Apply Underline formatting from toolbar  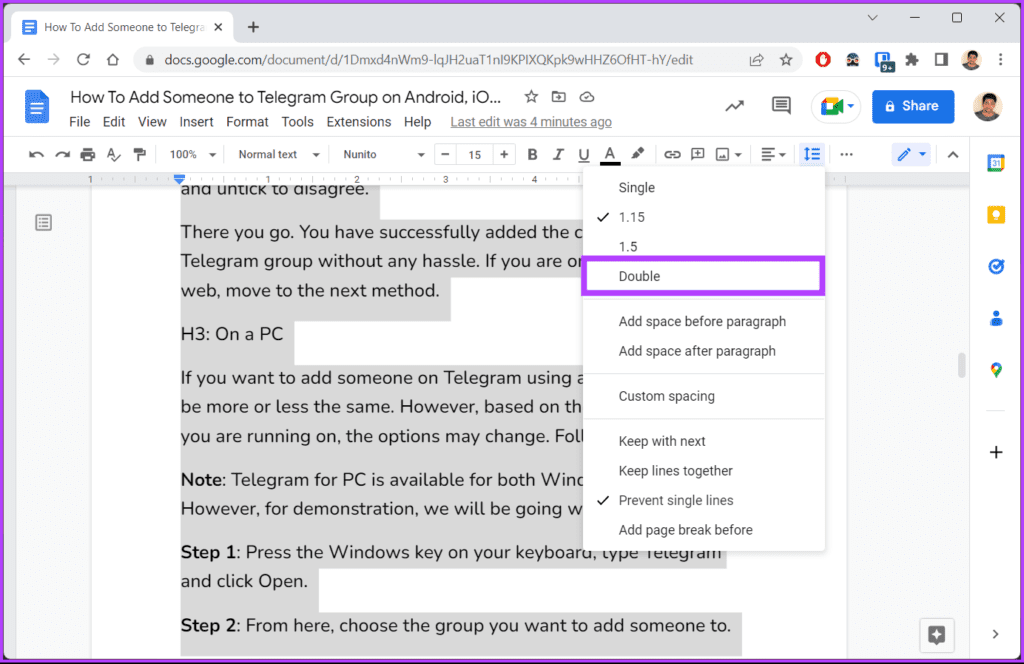583,155
